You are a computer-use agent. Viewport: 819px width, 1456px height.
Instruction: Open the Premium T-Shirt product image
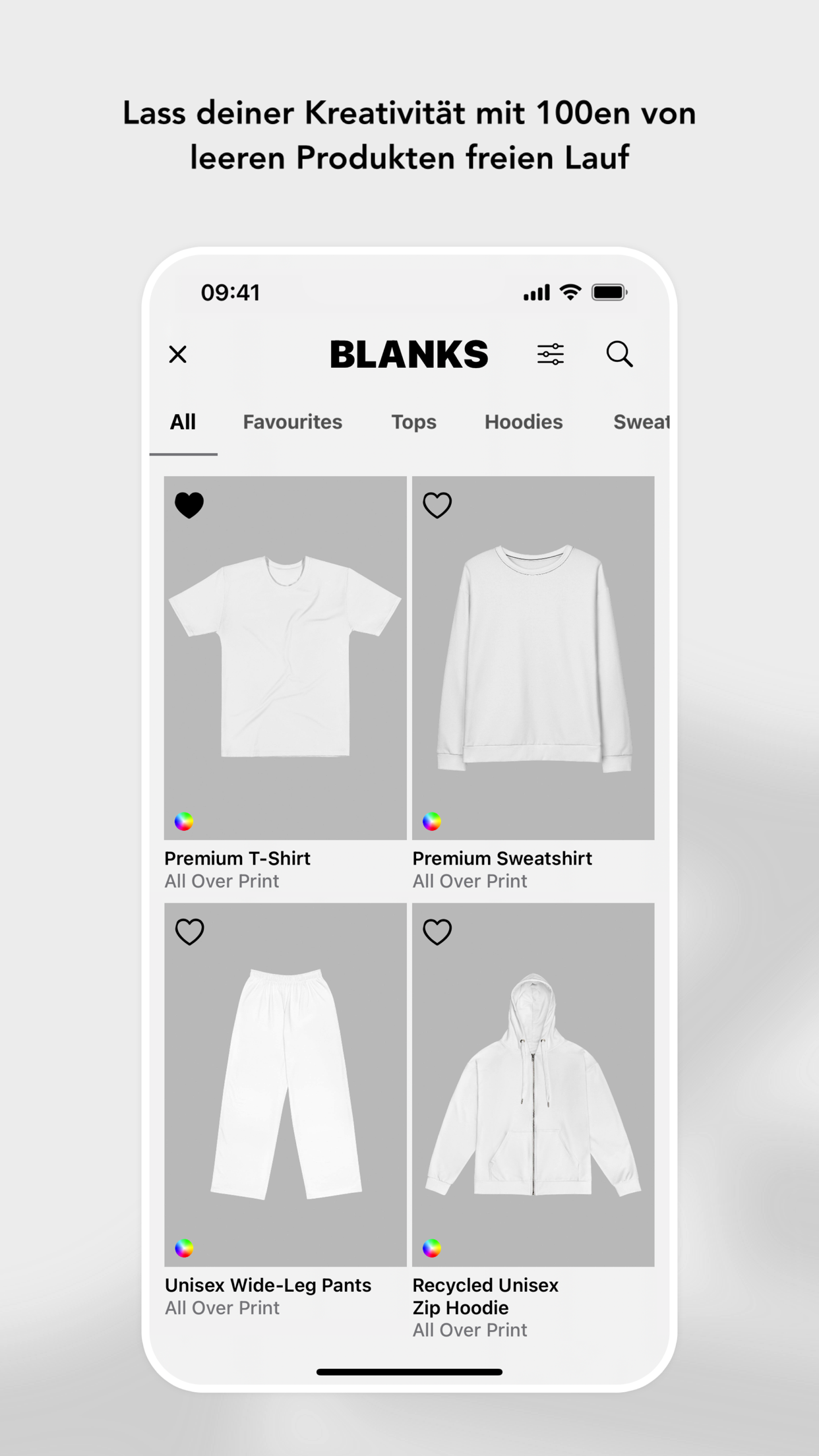tap(285, 658)
